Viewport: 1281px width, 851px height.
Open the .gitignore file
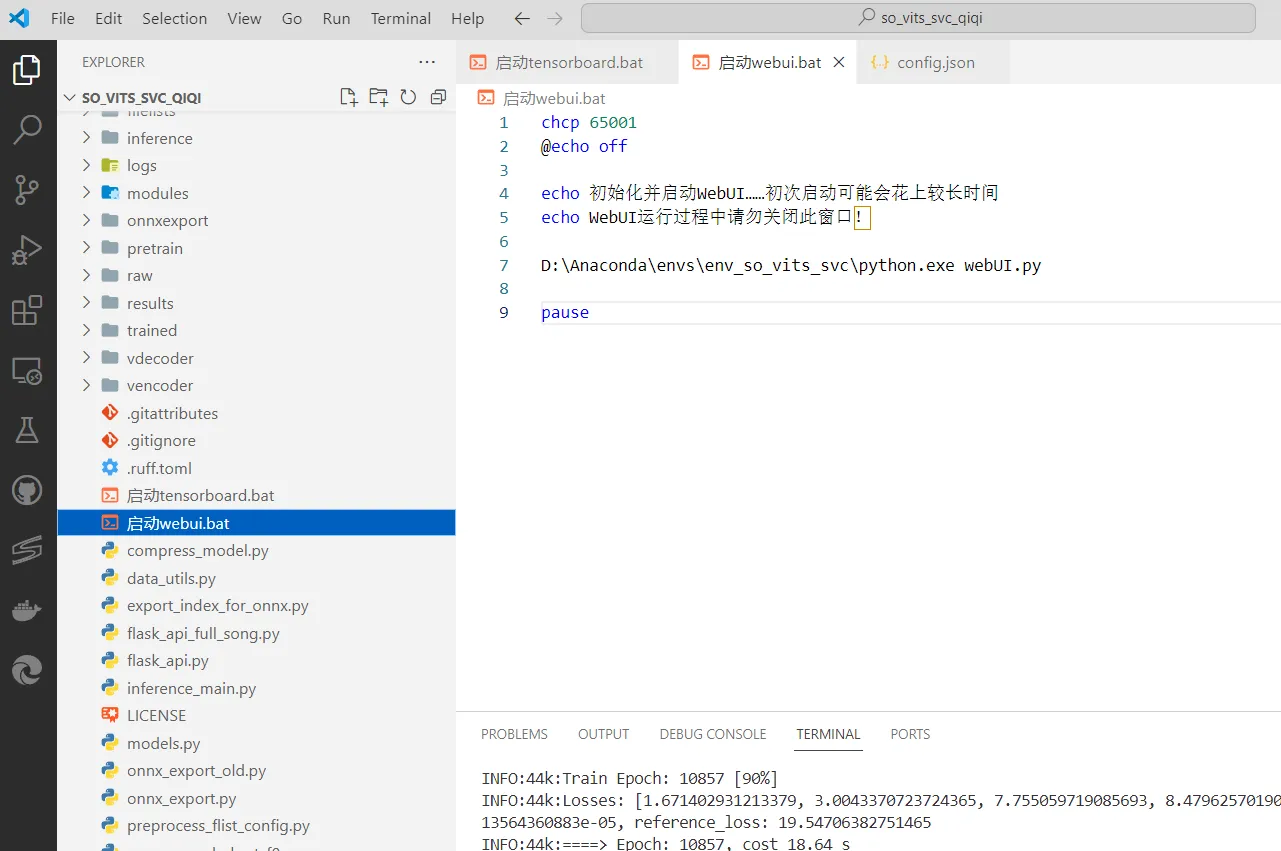click(x=256, y=441)
